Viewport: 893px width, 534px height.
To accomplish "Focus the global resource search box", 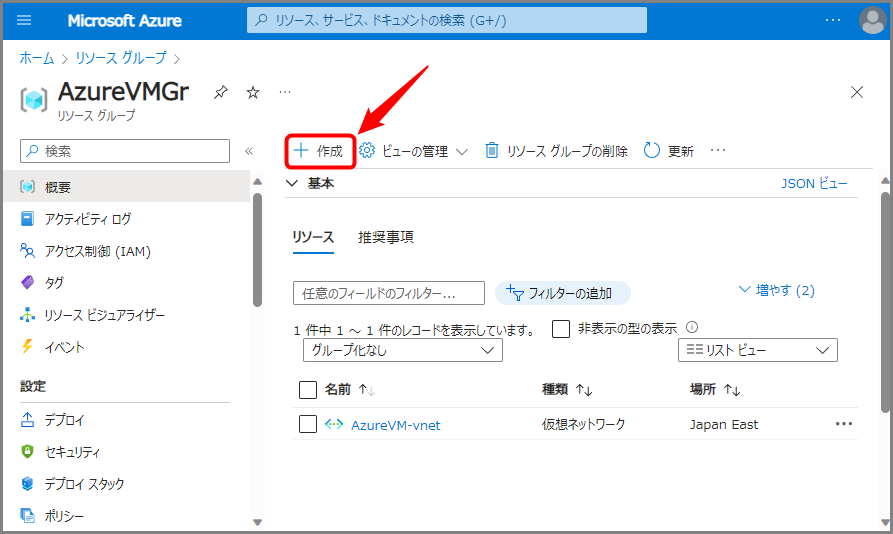I will pyautogui.click(x=446, y=20).
